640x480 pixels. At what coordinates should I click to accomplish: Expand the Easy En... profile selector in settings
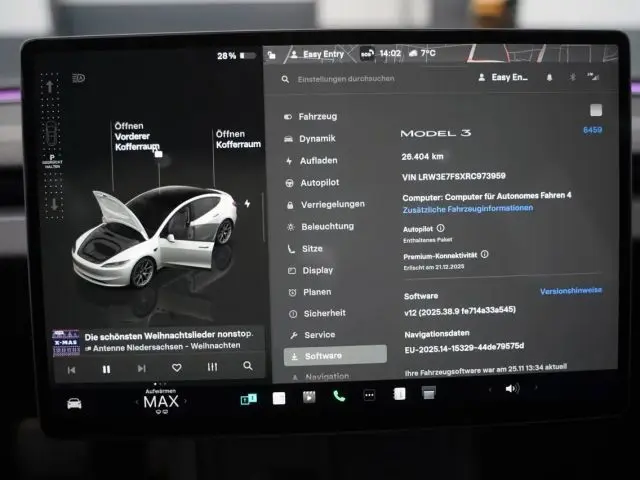tap(508, 77)
